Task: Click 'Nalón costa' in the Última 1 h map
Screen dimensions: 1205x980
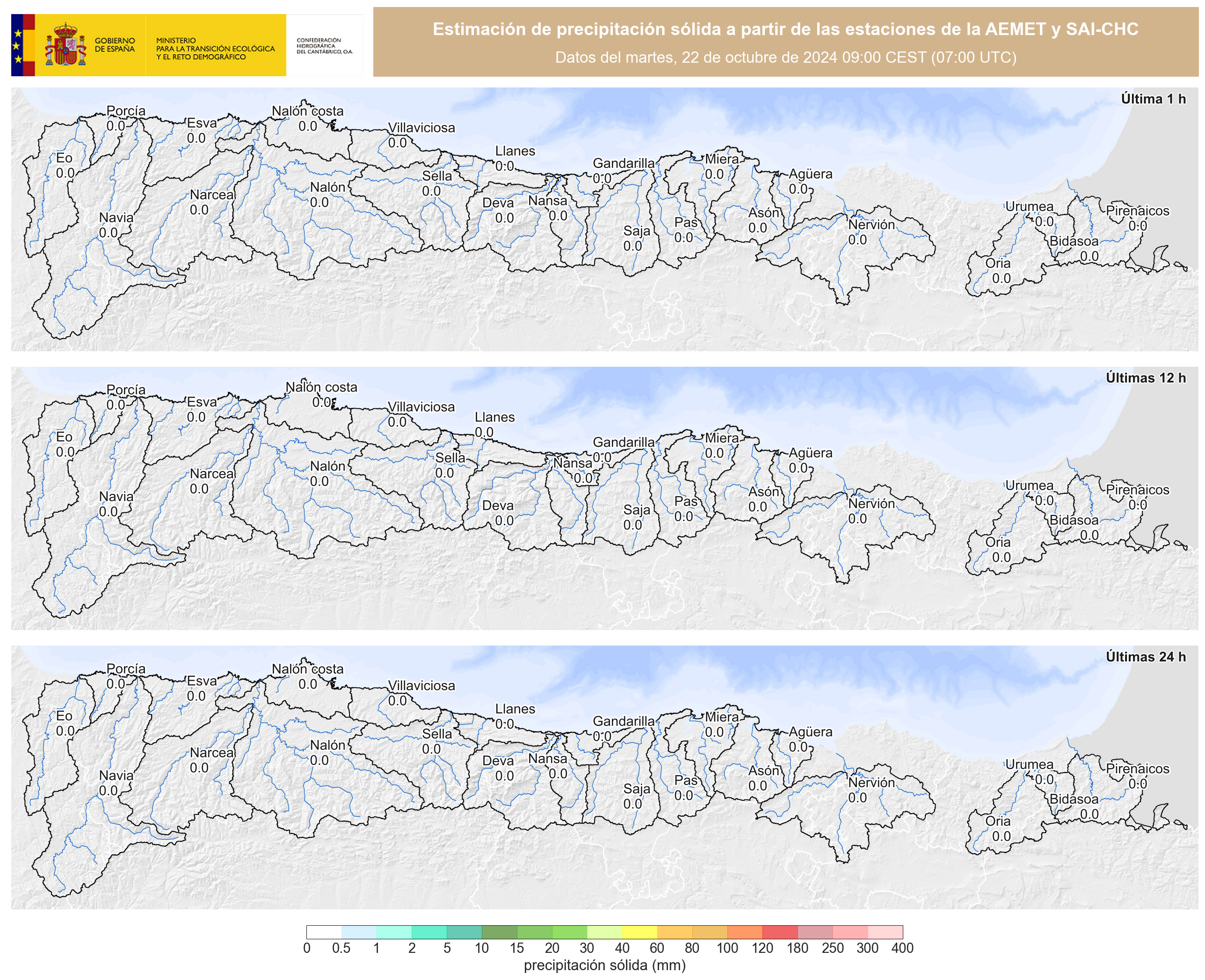Action: 308,111
